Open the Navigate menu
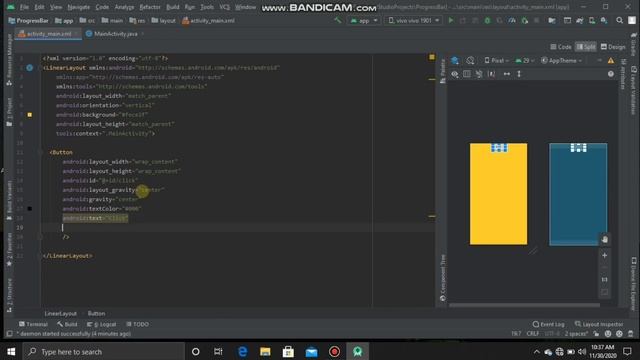 79,7
